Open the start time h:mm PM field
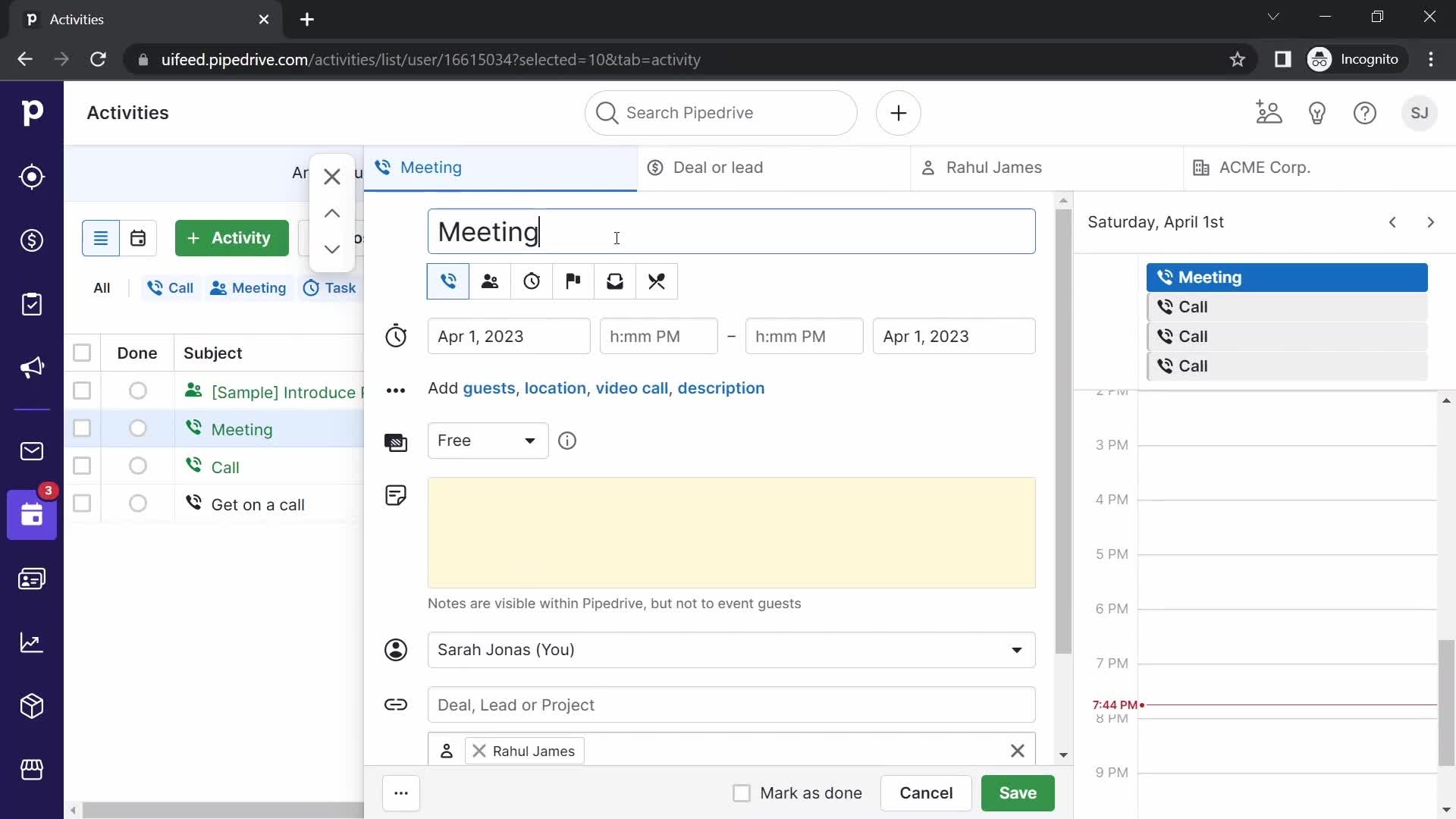 (658, 336)
